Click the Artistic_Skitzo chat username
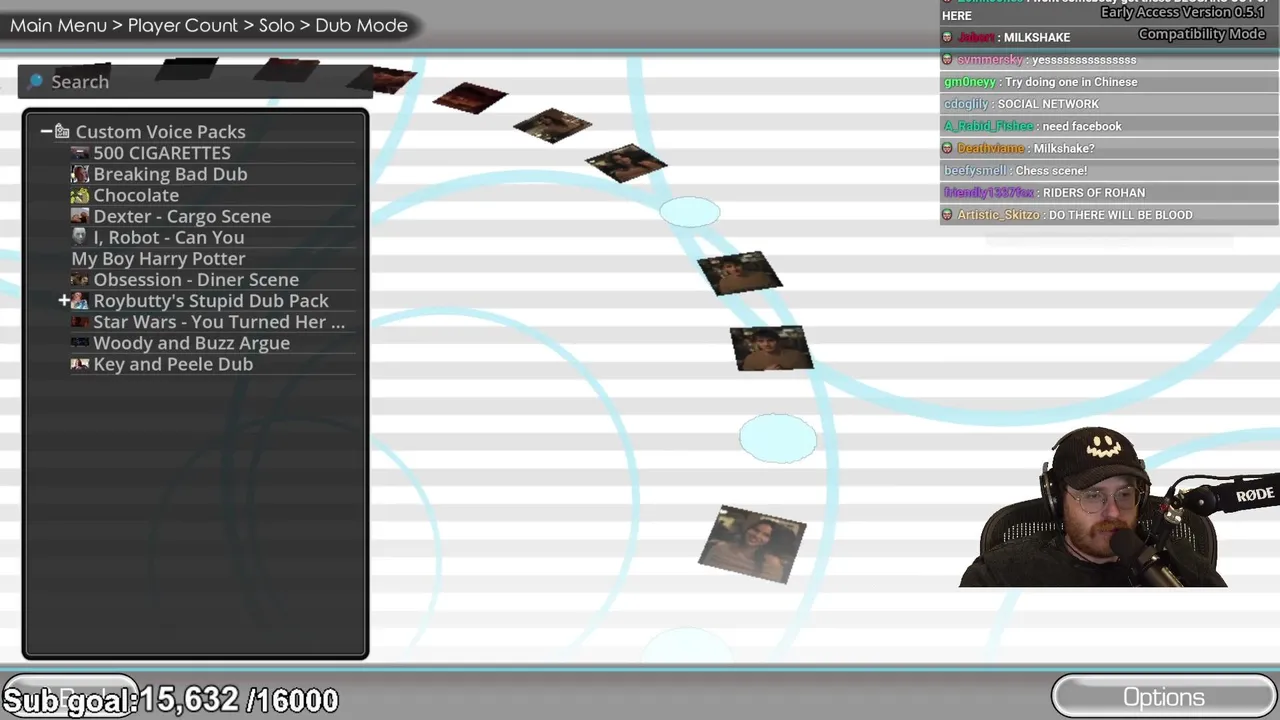The image size is (1280, 720). [998, 215]
